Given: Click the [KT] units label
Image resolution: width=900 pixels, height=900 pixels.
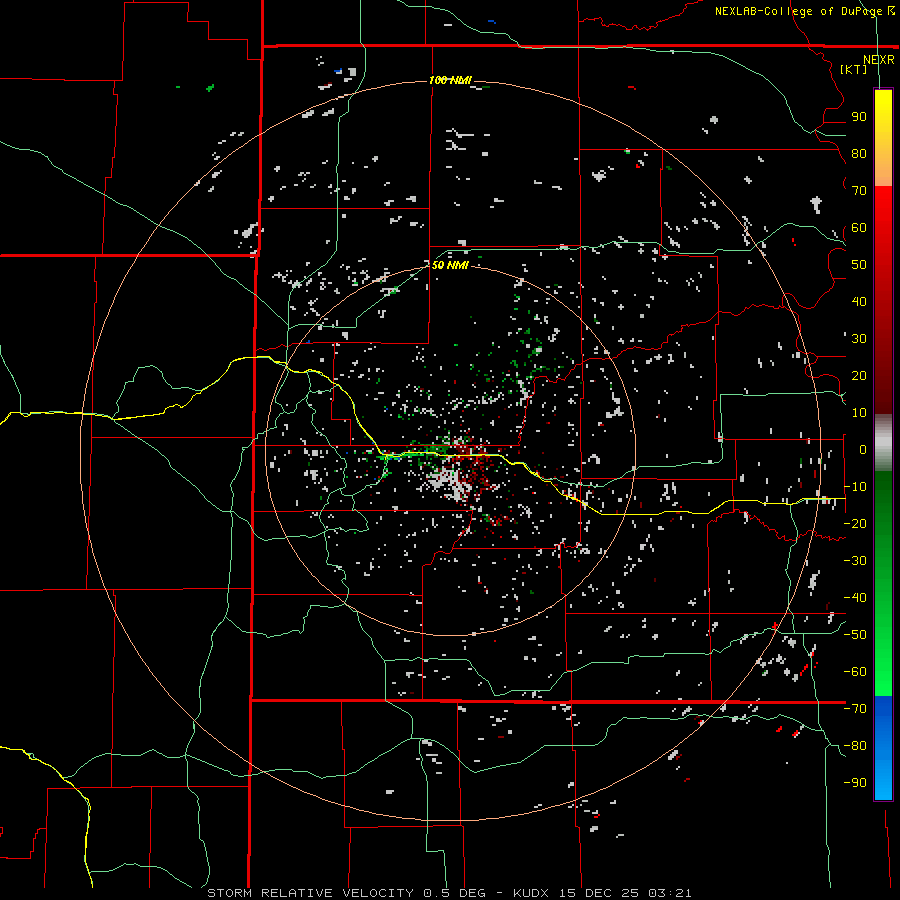Looking at the screenshot, I should click(x=854, y=69).
